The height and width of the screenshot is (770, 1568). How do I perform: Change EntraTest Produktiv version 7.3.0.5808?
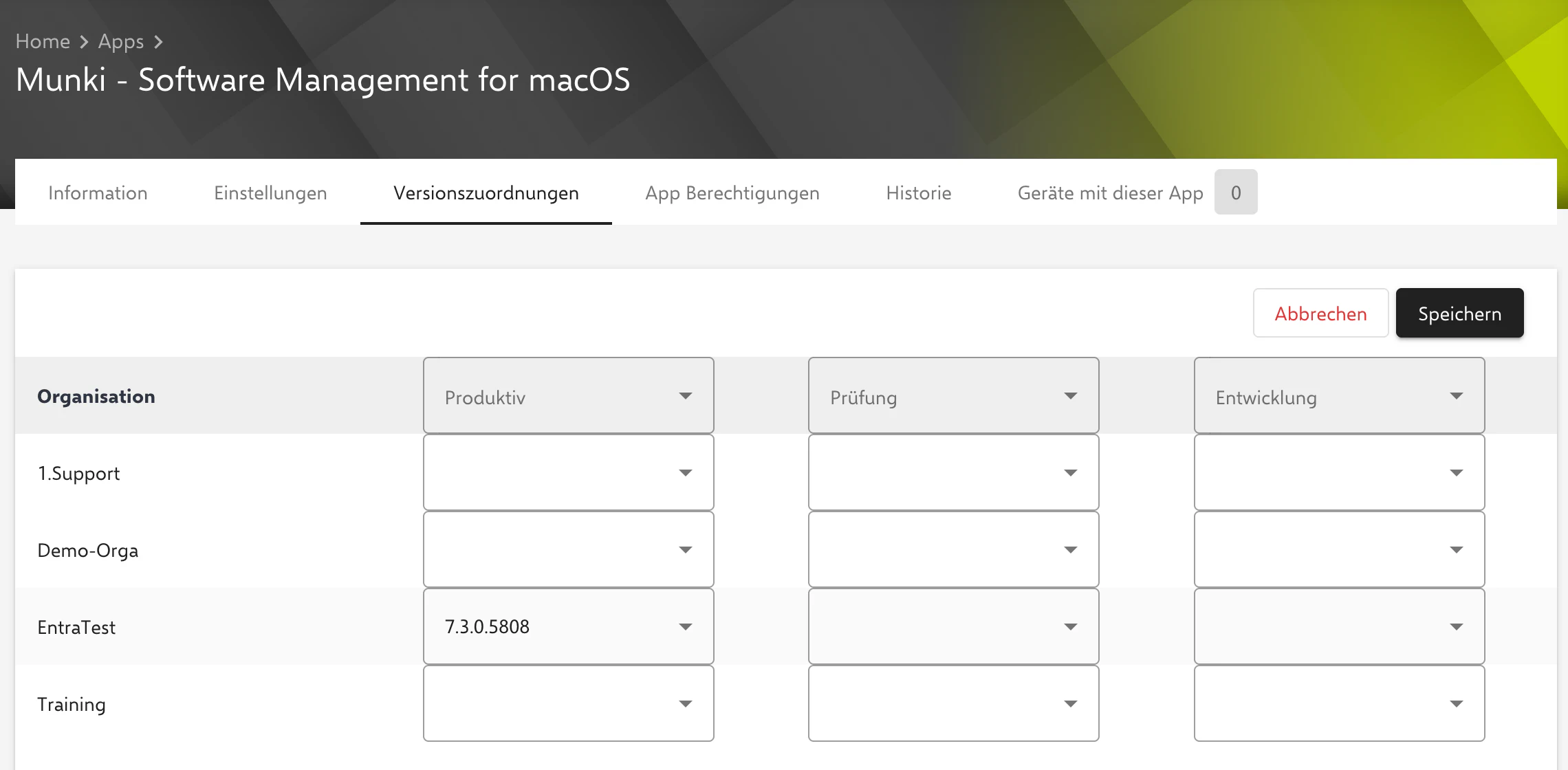[569, 626]
